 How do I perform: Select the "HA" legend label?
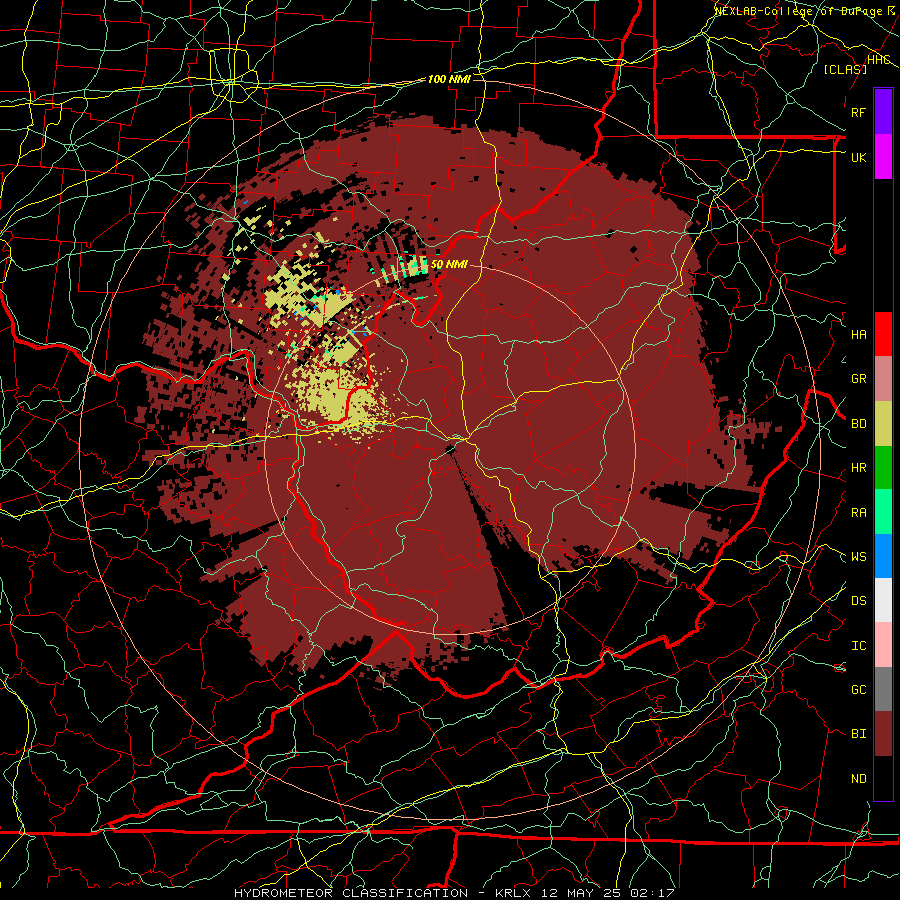pyautogui.click(x=858, y=334)
